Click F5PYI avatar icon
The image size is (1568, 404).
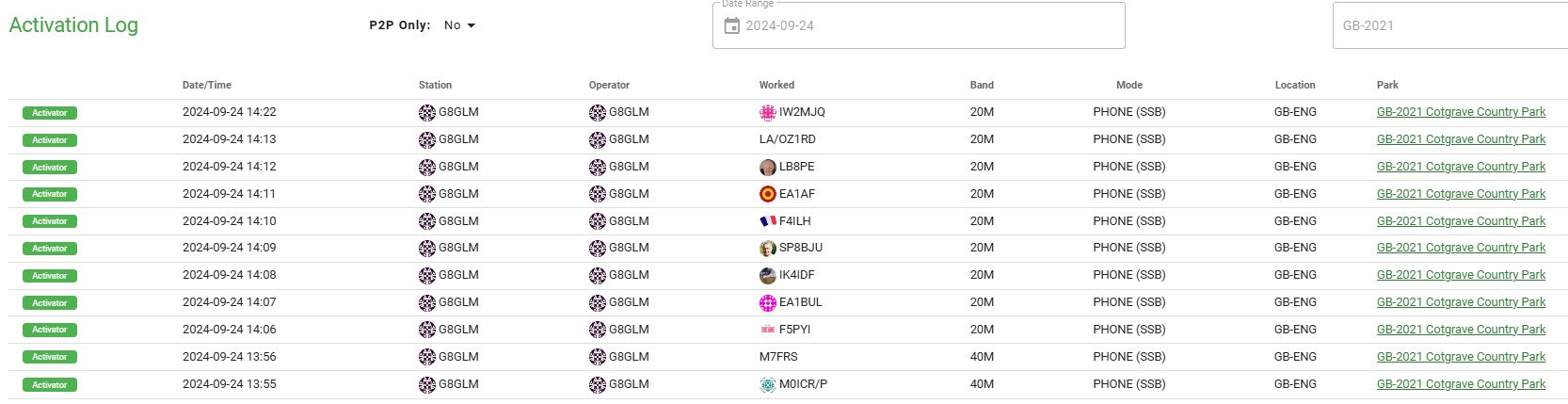(768, 330)
